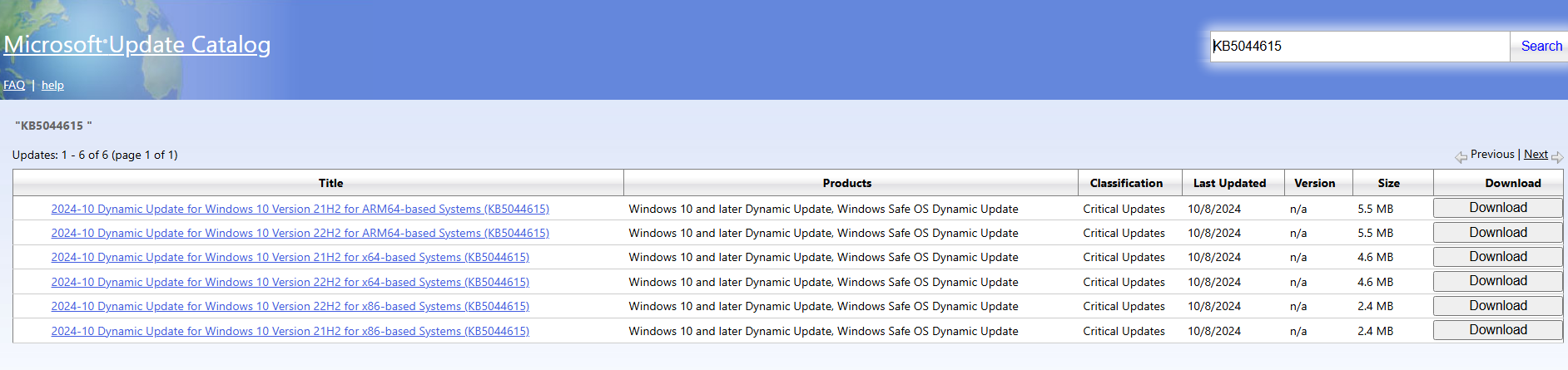The image size is (1568, 370).
Task: Click the Previous page arrow icon
Action: coord(1461,156)
